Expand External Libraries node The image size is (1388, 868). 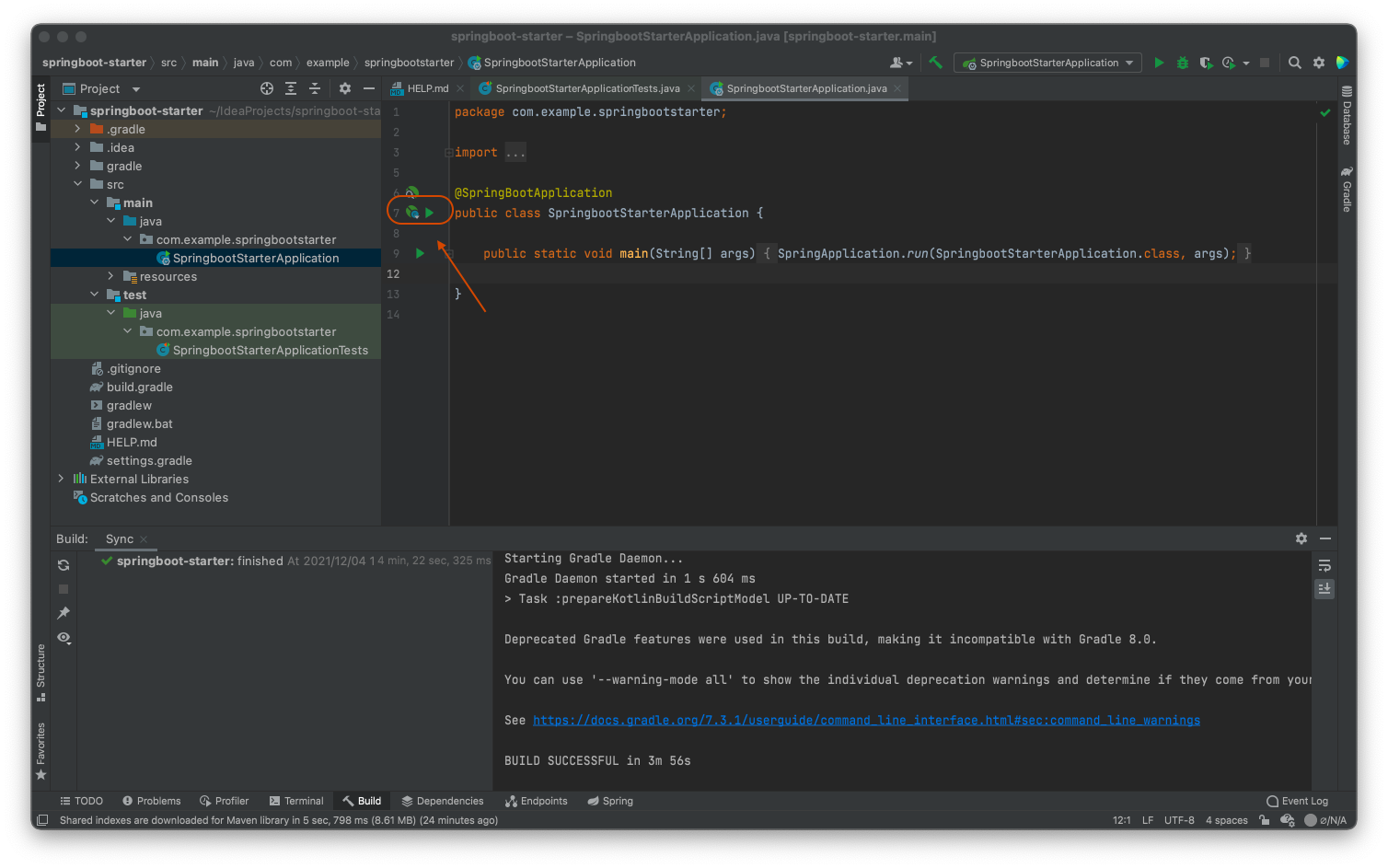61,479
